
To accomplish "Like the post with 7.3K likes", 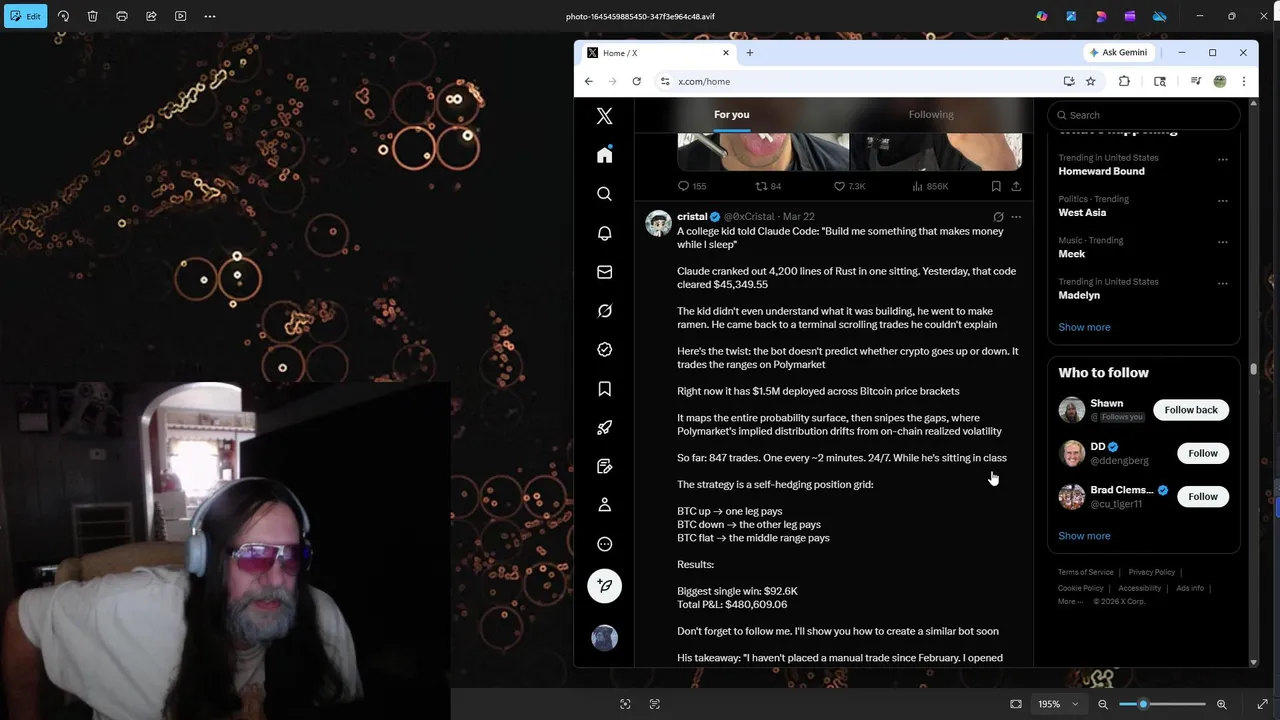I will (x=849, y=186).
